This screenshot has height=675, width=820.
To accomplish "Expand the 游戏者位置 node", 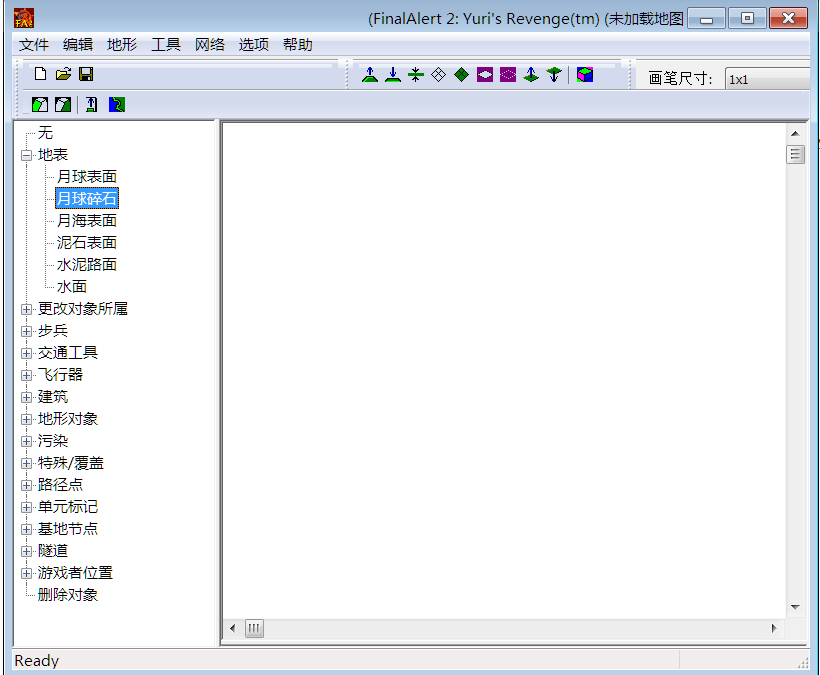I will [x=27, y=573].
